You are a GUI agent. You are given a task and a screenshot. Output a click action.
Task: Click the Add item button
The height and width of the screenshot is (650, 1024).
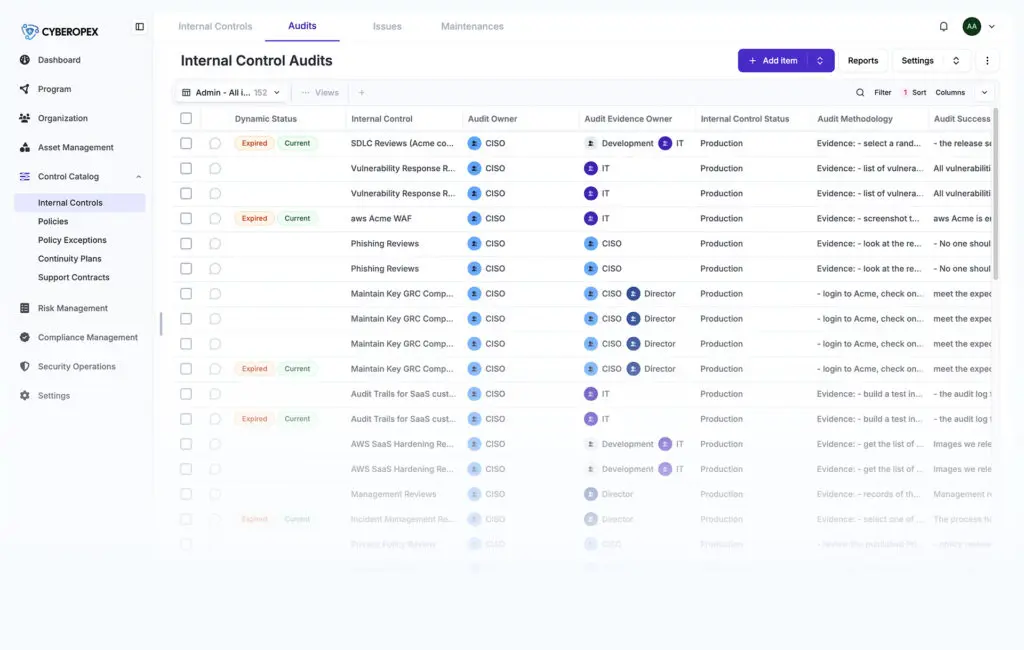pos(773,61)
